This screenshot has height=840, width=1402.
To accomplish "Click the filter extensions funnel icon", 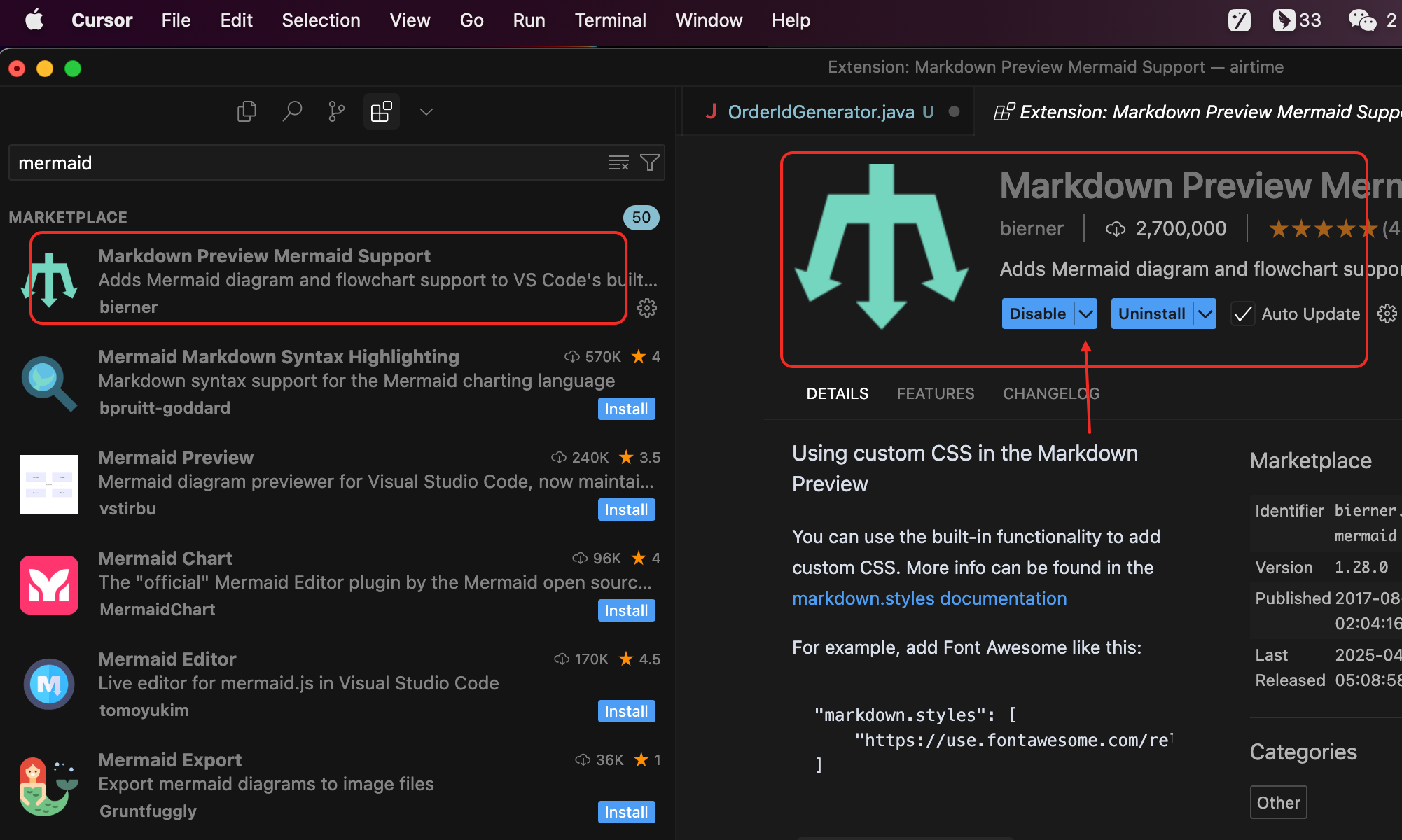I will (x=649, y=163).
